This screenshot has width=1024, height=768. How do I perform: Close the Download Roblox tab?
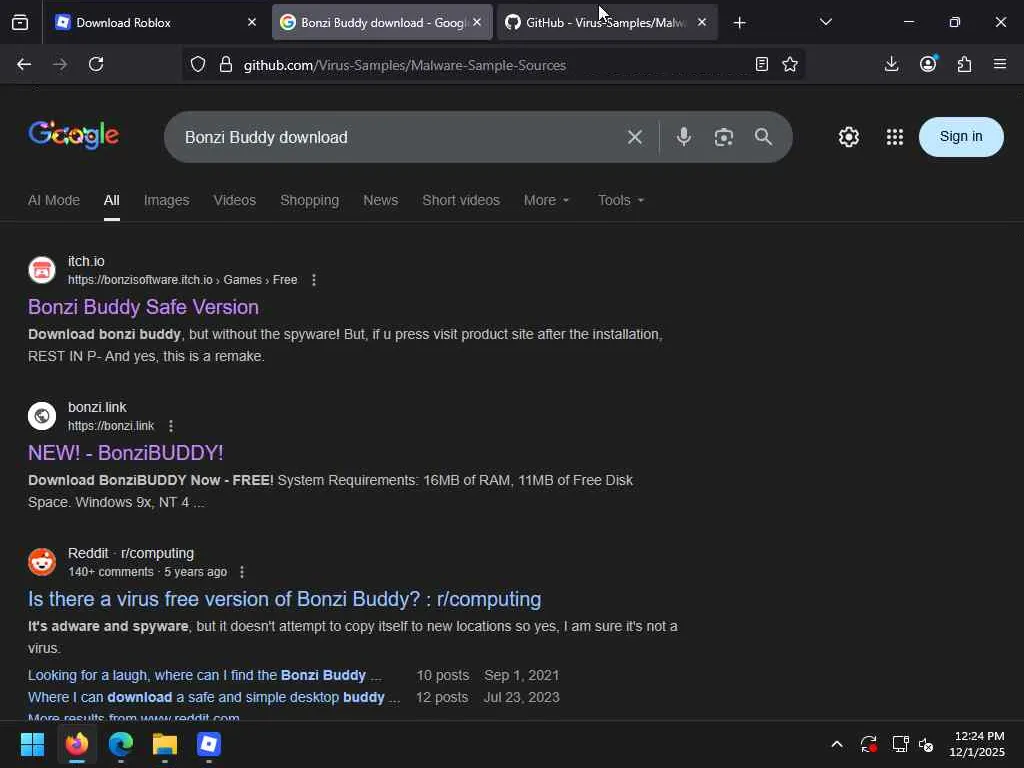[x=252, y=22]
